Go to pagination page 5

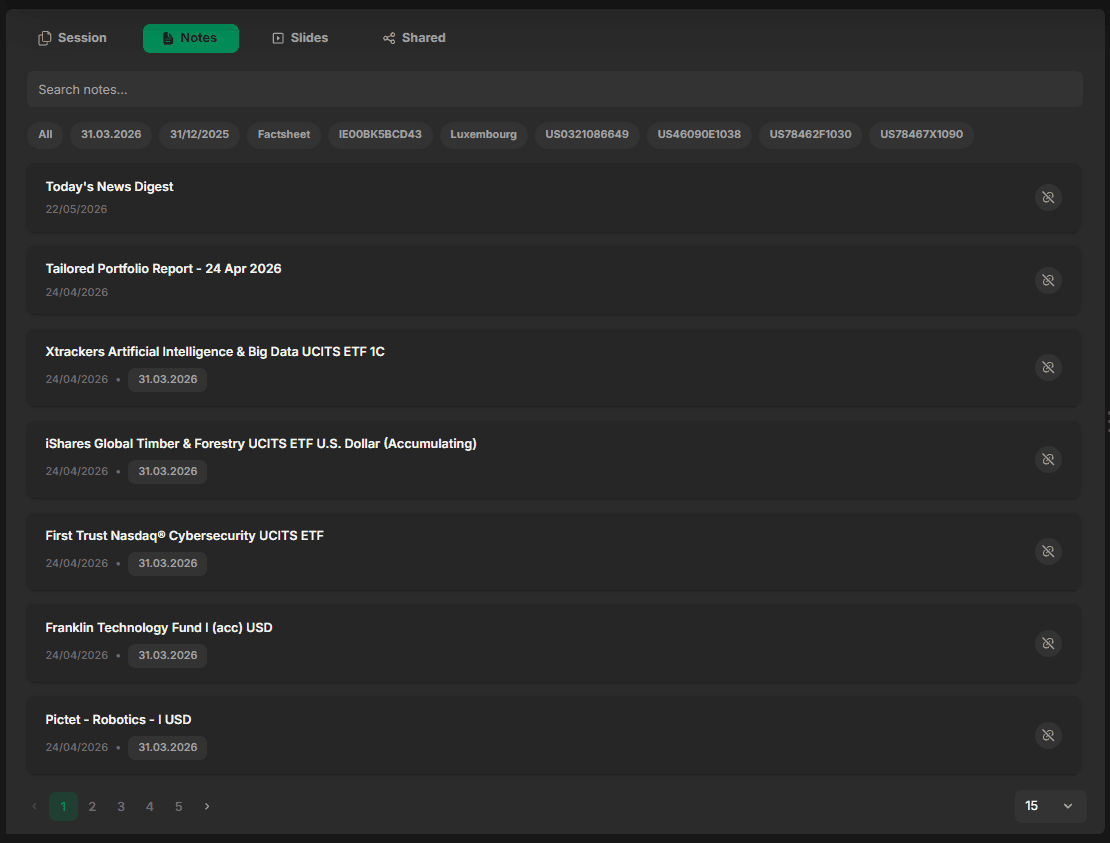[x=178, y=806]
